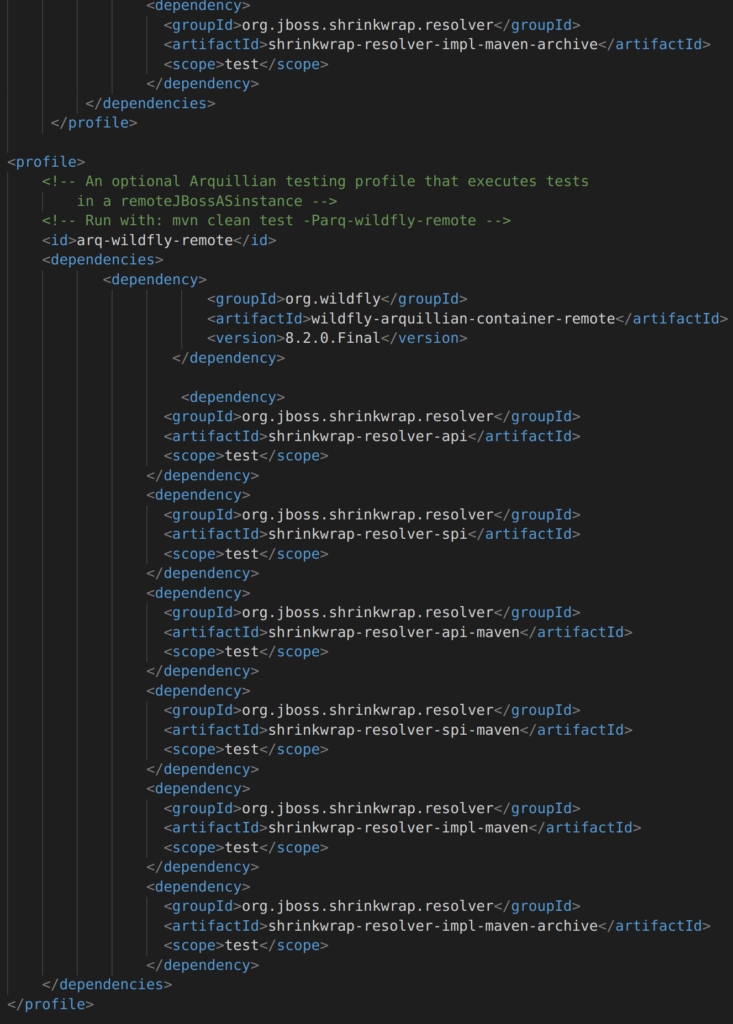Click the top shrinkwrap-resolver-impl-maven-archive artifactId
733x1024 pixels.
tap(433, 44)
